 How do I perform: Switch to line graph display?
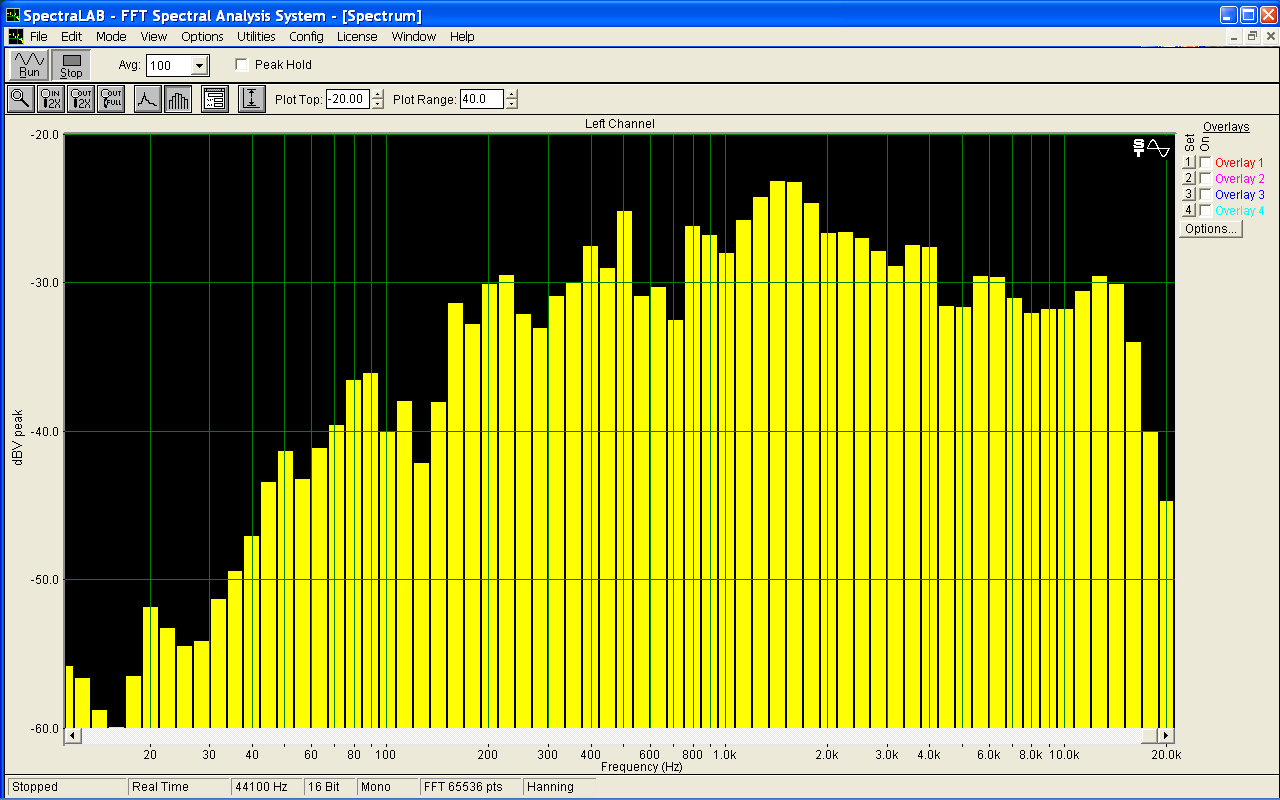(147, 99)
